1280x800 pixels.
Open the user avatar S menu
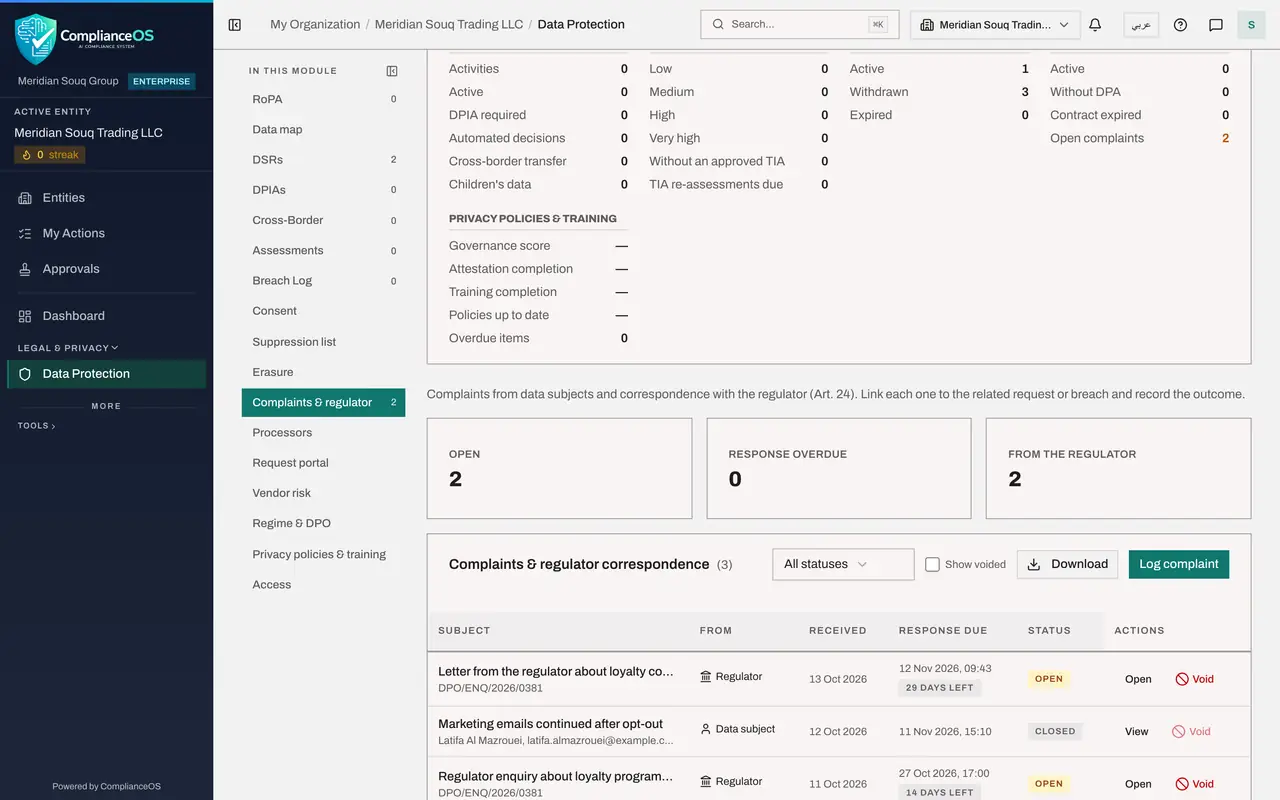(x=1251, y=25)
